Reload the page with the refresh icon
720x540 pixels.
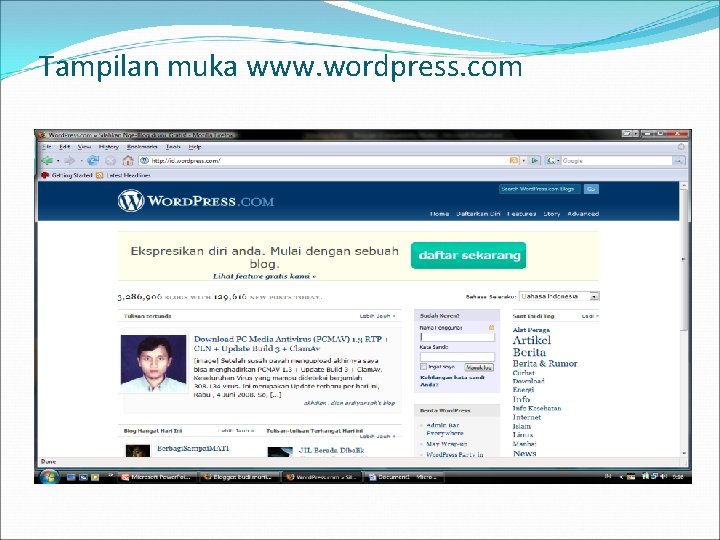pos(93,161)
